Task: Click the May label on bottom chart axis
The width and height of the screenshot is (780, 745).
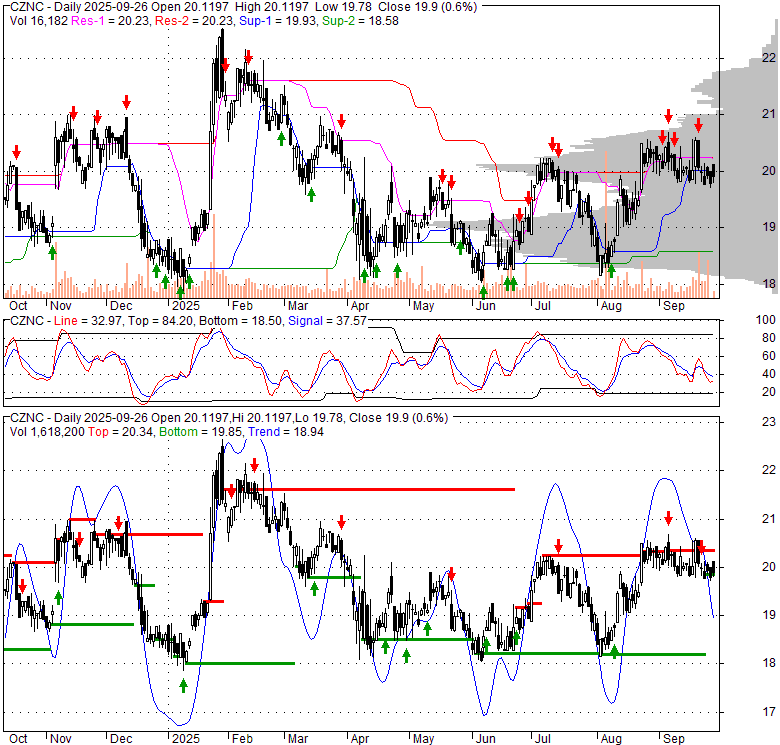Action: pyautogui.click(x=423, y=739)
